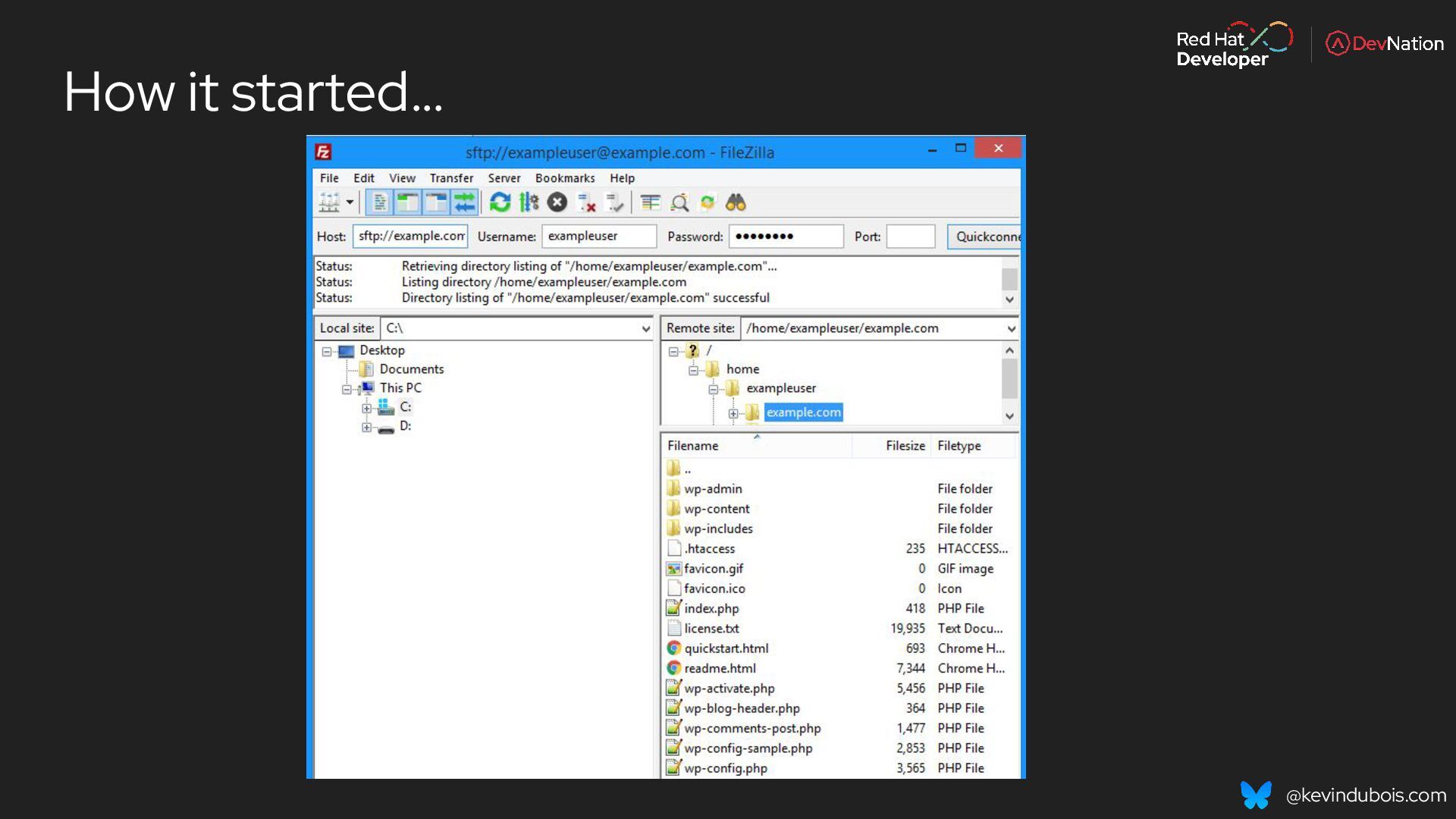Viewport: 1456px width, 819px height.
Task: Open the View menu
Action: click(x=402, y=178)
